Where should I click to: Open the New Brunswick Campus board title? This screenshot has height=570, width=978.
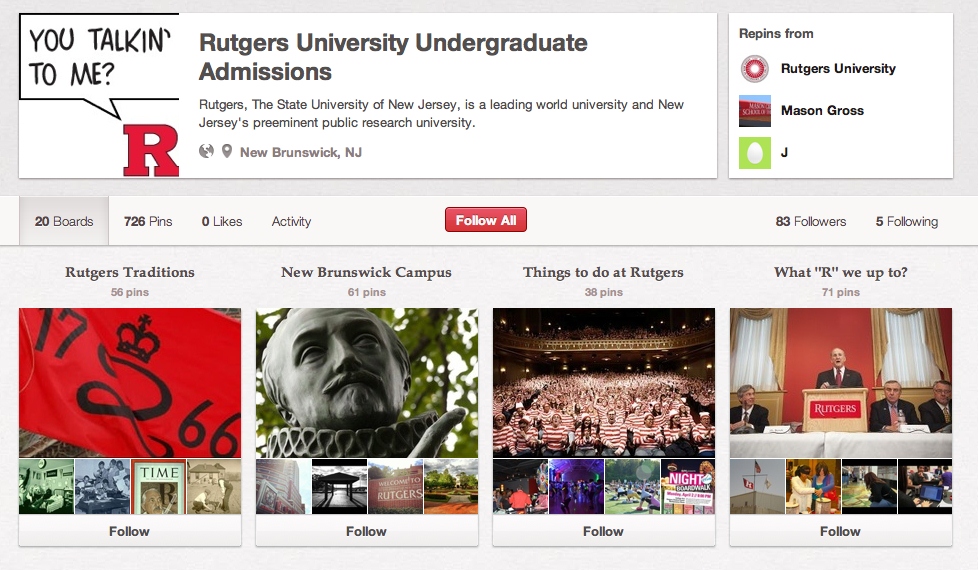click(366, 272)
